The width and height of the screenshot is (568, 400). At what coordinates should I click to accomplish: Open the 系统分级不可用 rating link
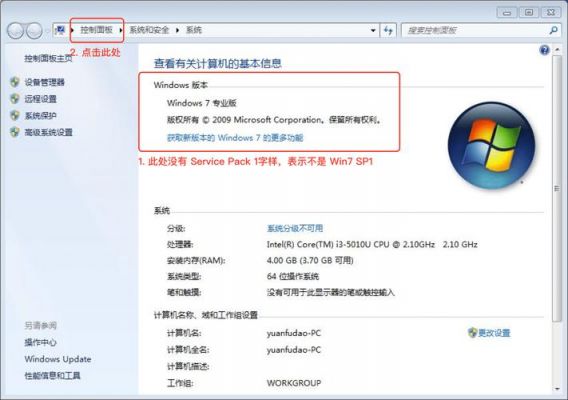(x=295, y=228)
